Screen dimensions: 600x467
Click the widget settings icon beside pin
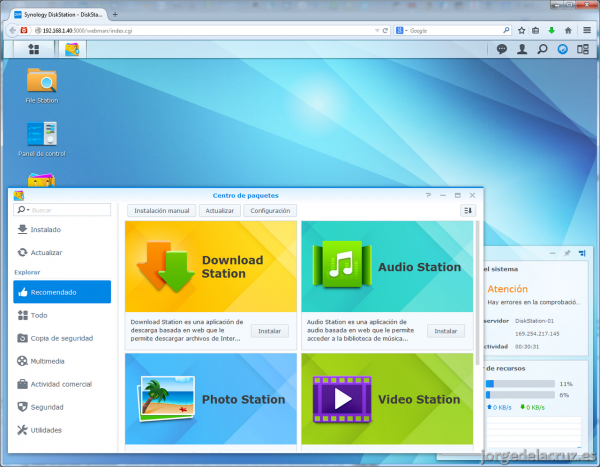(x=582, y=253)
